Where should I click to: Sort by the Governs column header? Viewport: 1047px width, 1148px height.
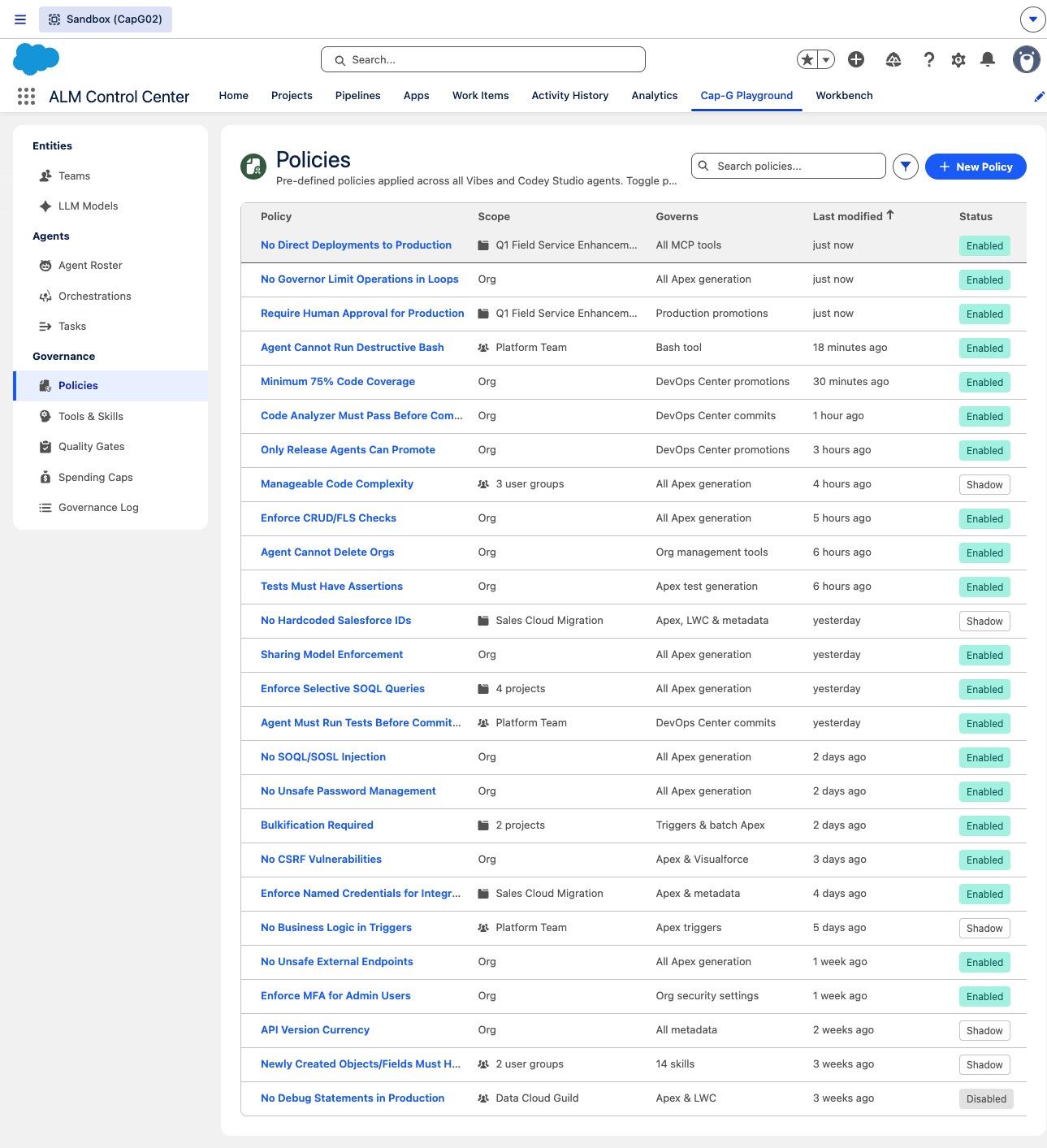tap(677, 217)
